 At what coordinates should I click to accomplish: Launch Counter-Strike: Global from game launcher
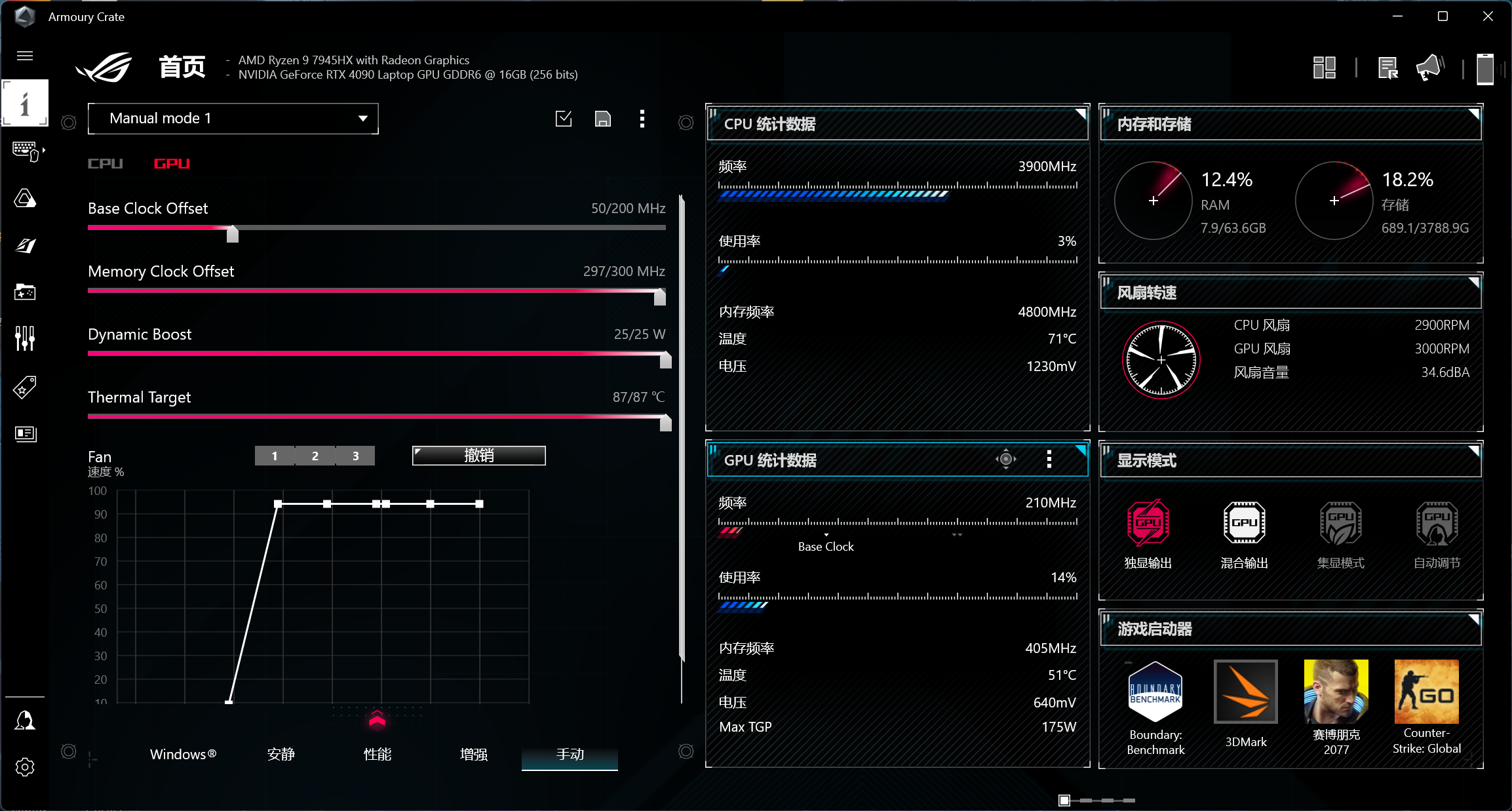(x=1427, y=708)
